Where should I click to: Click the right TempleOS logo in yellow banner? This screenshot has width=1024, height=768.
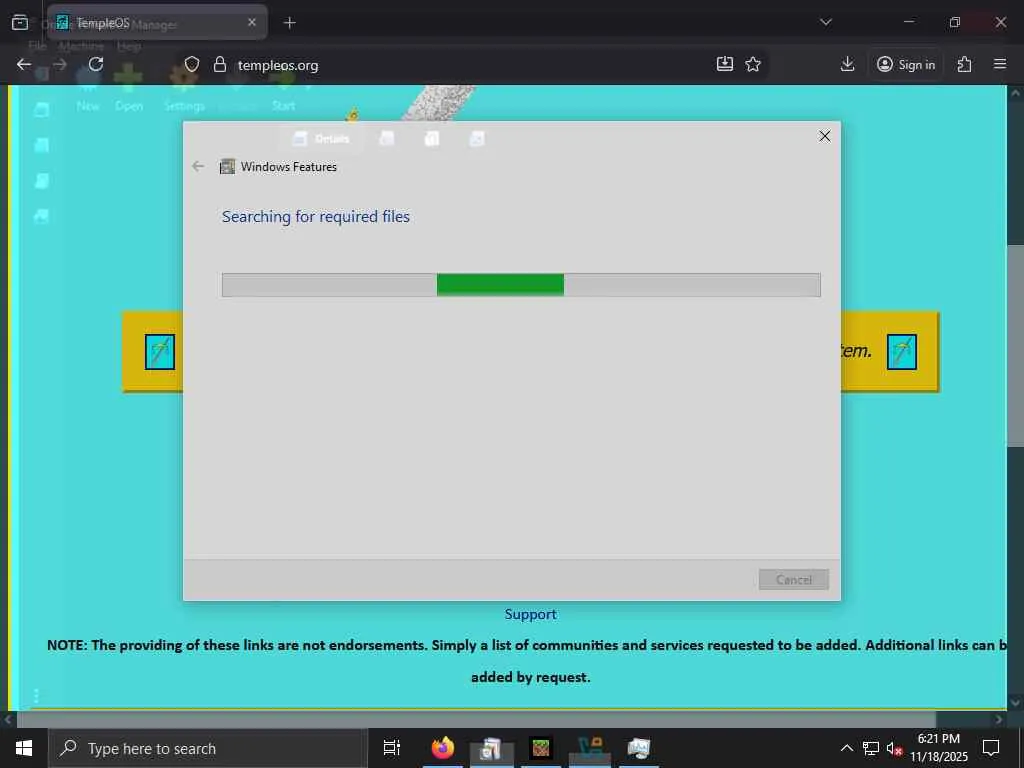(x=902, y=352)
